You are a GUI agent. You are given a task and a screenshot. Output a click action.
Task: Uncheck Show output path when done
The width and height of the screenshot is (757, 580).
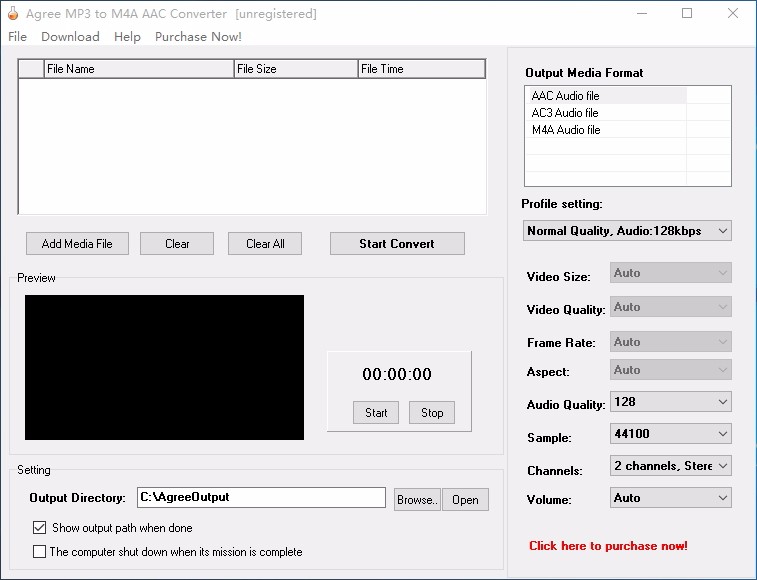point(40,527)
